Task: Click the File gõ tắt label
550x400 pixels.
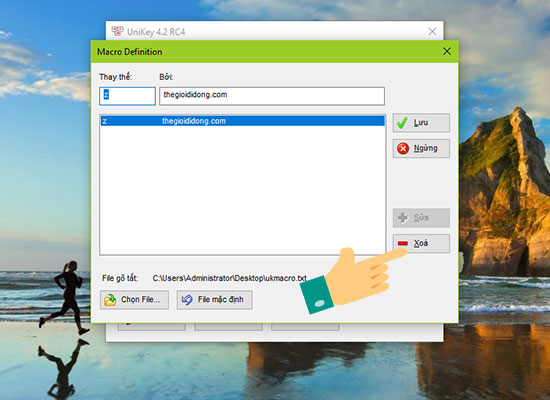Action: pos(120,278)
